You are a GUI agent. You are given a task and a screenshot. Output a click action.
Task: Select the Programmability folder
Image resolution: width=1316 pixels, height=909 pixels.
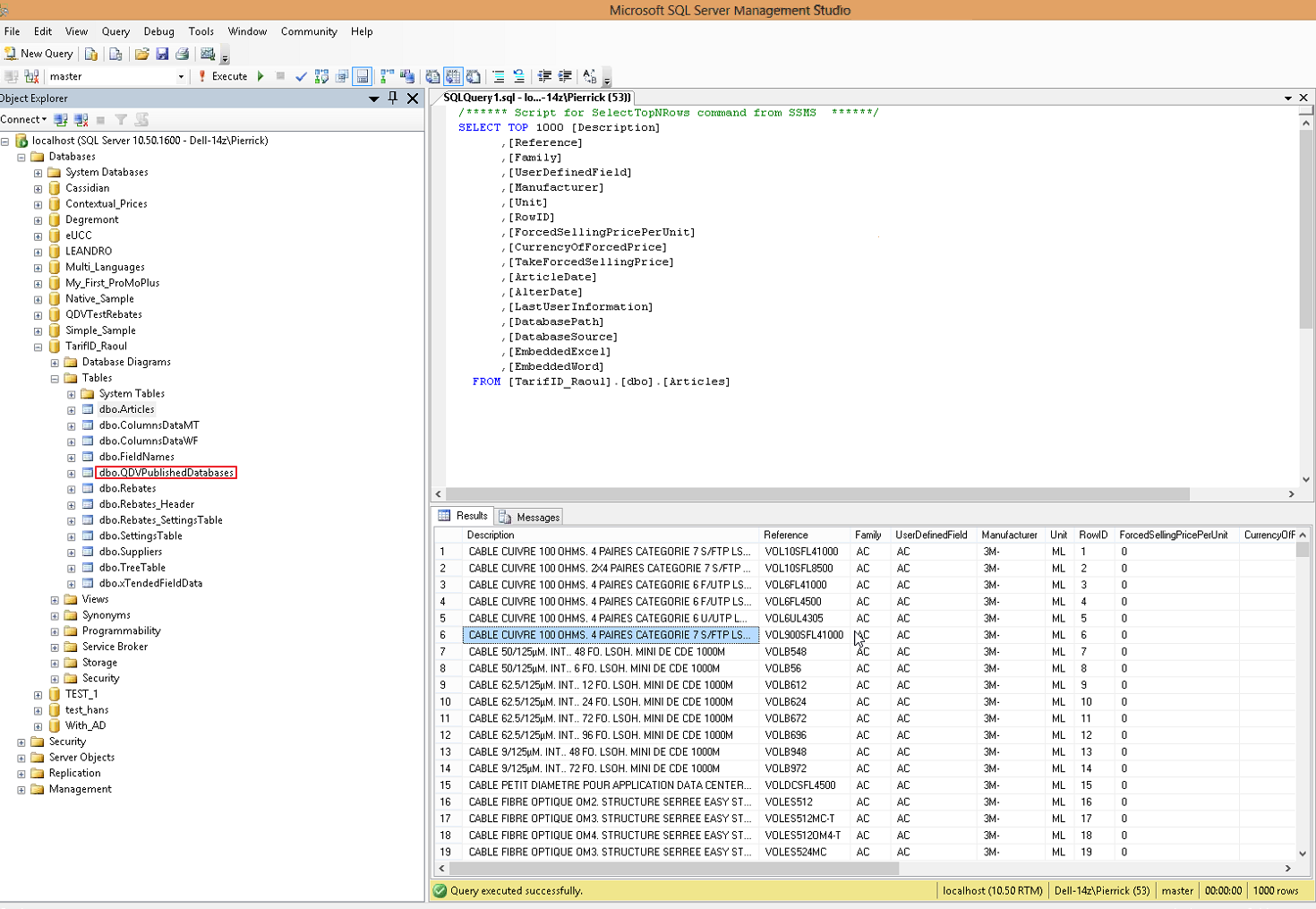coord(121,630)
